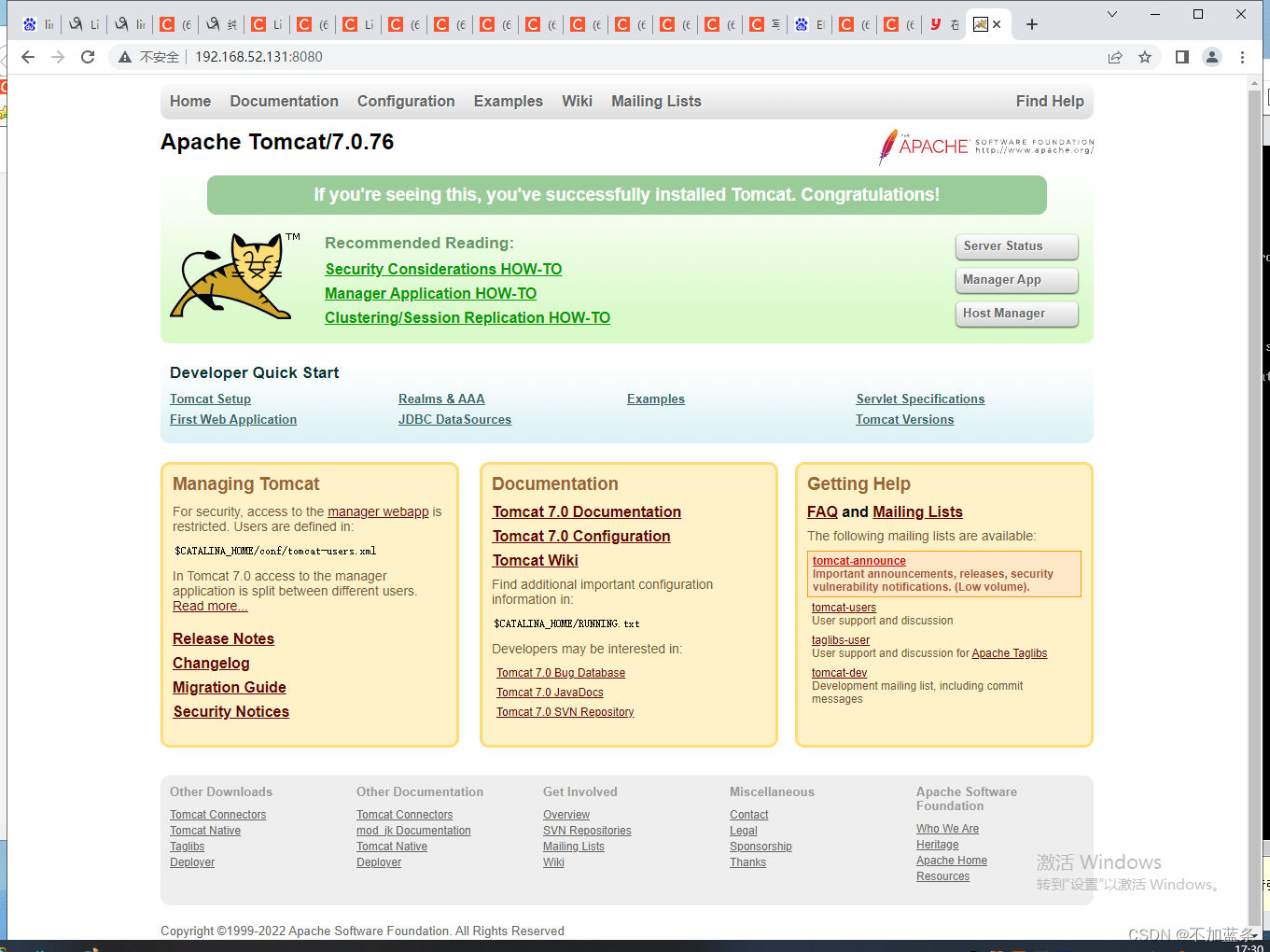This screenshot has width=1270, height=952.
Task: Click Find Help in nav bar
Action: pyautogui.click(x=1050, y=101)
